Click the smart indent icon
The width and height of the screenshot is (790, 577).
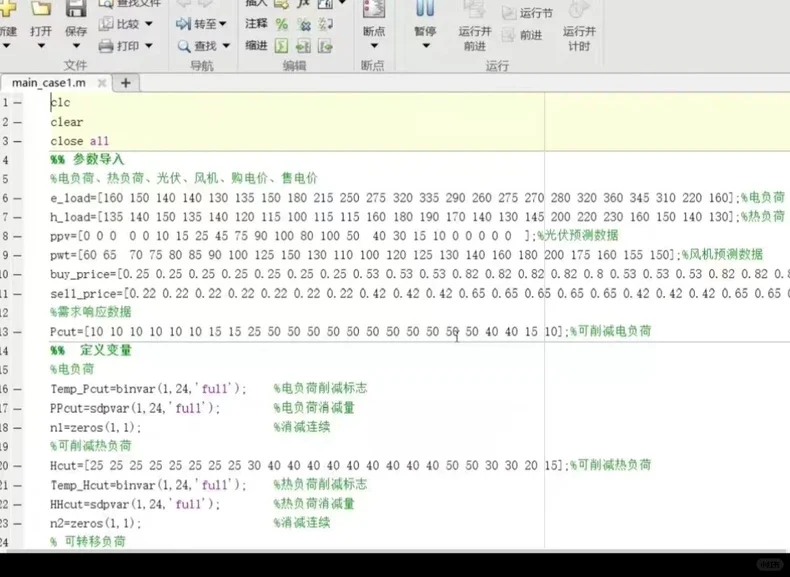pos(282,46)
